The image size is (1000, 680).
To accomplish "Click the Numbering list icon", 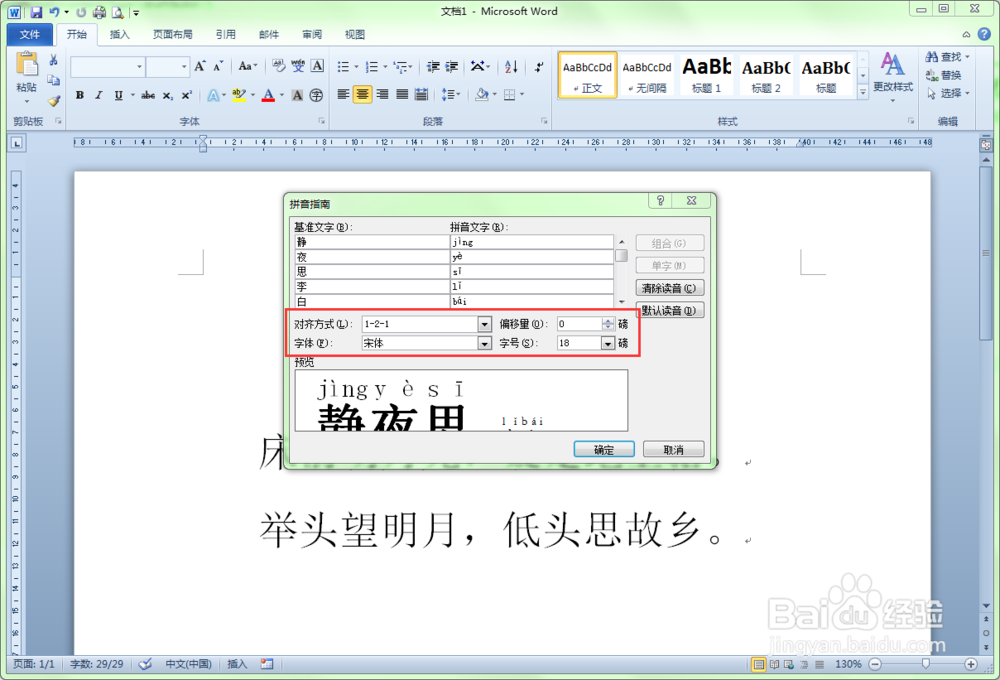I will [x=372, y=66].
